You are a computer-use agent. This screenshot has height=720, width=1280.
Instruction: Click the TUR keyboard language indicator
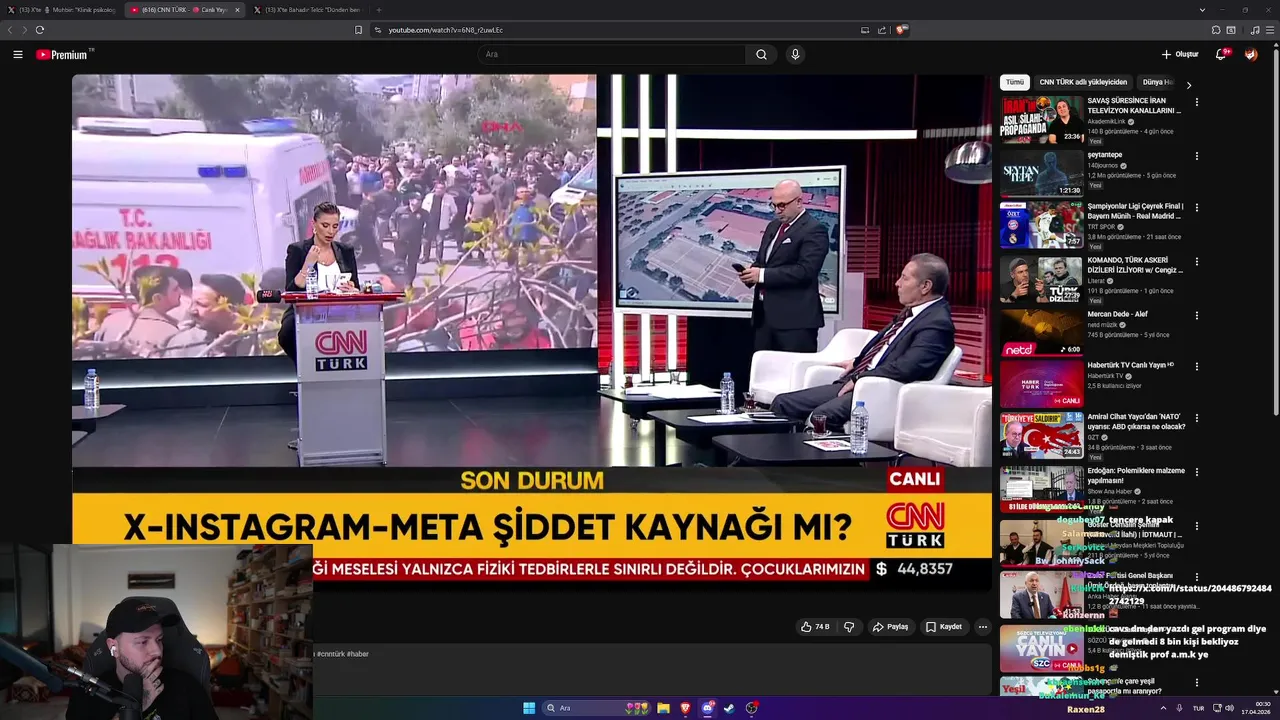click(1198, 708)
